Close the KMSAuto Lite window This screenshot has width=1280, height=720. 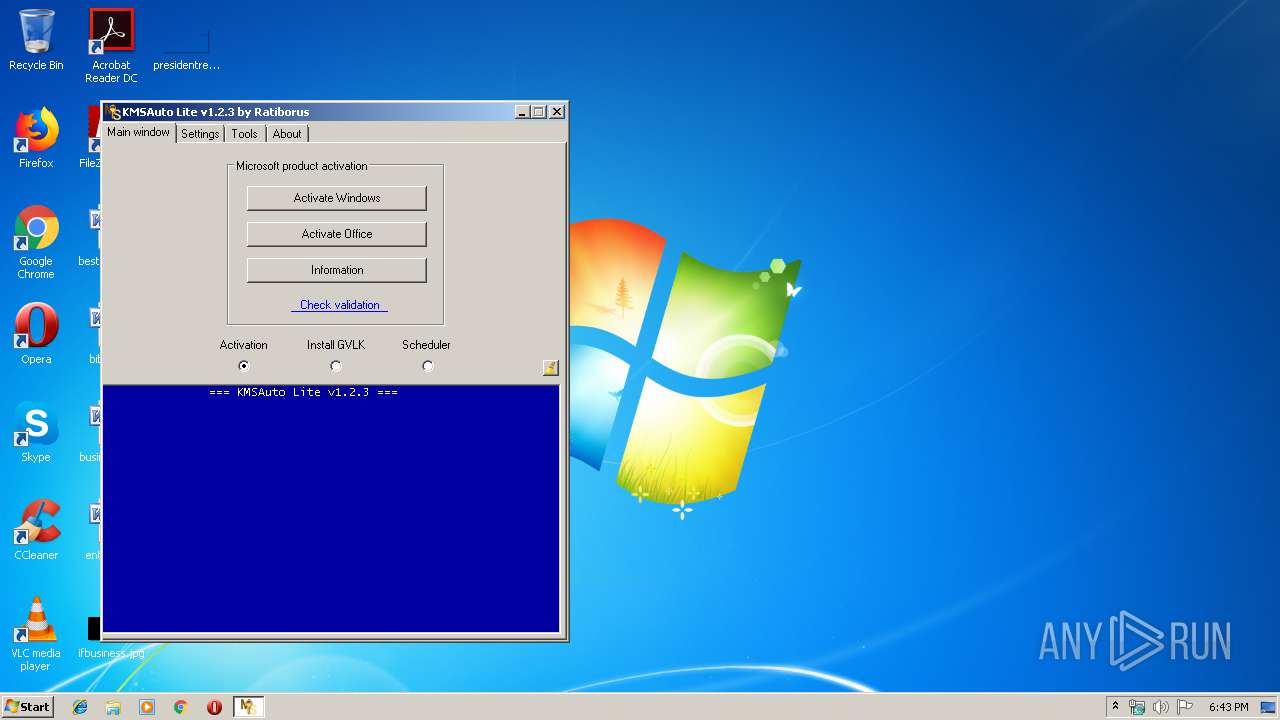point(557,112)
